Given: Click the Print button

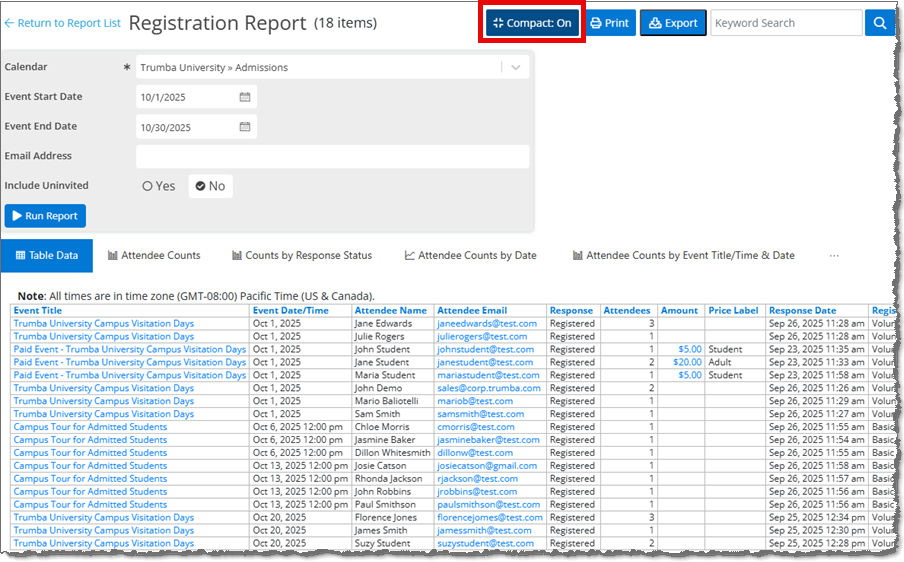Looking at the screenshot, I should (610, 23).
